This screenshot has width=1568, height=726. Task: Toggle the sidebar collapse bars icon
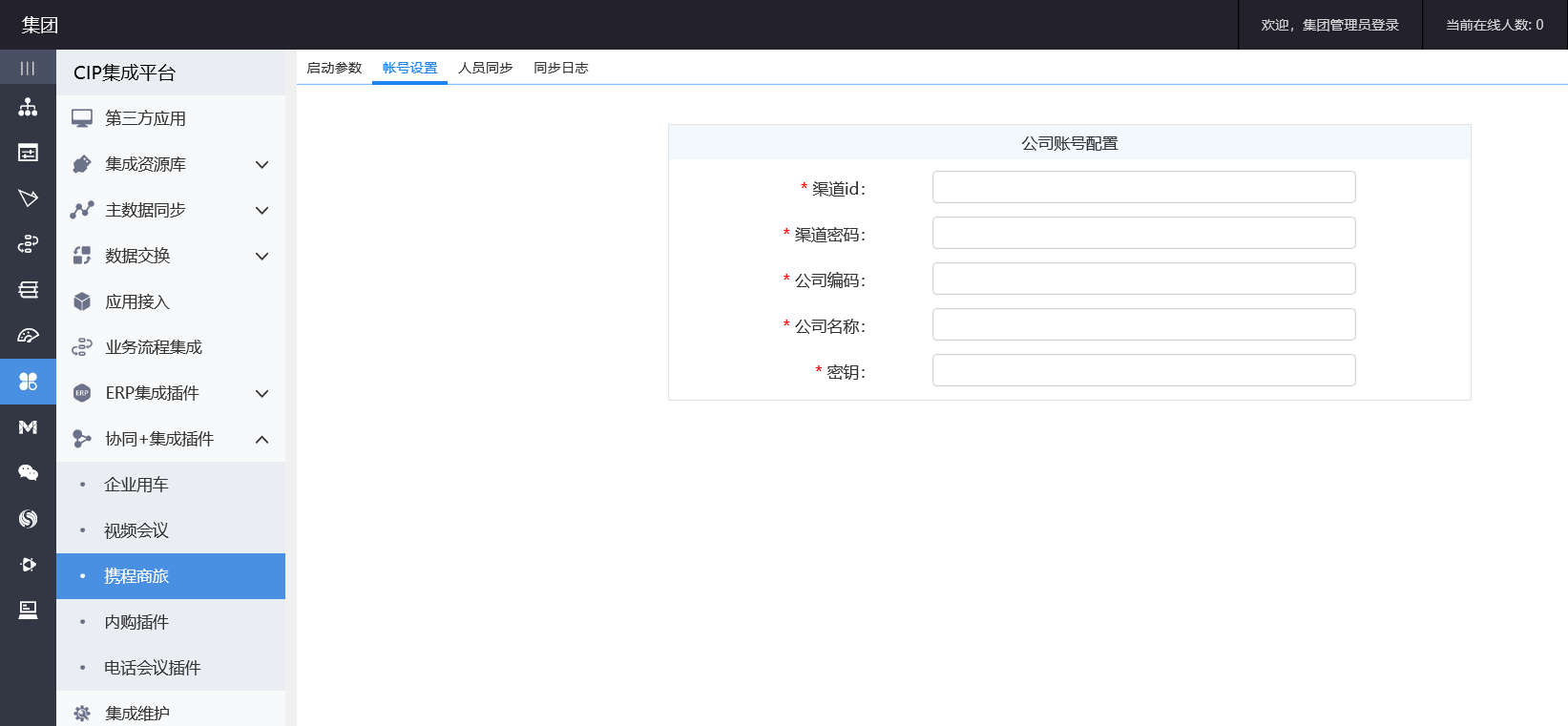28,68
